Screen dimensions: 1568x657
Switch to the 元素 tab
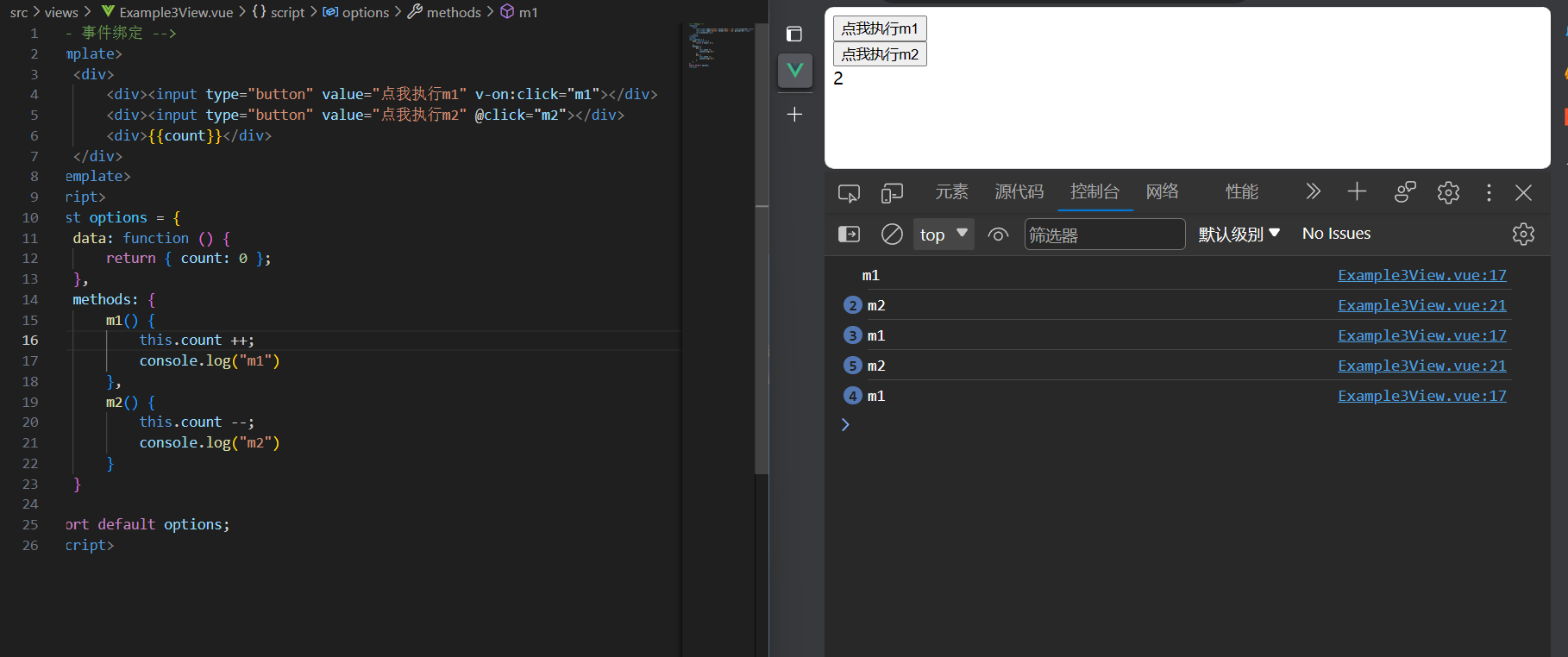[951, 192]
